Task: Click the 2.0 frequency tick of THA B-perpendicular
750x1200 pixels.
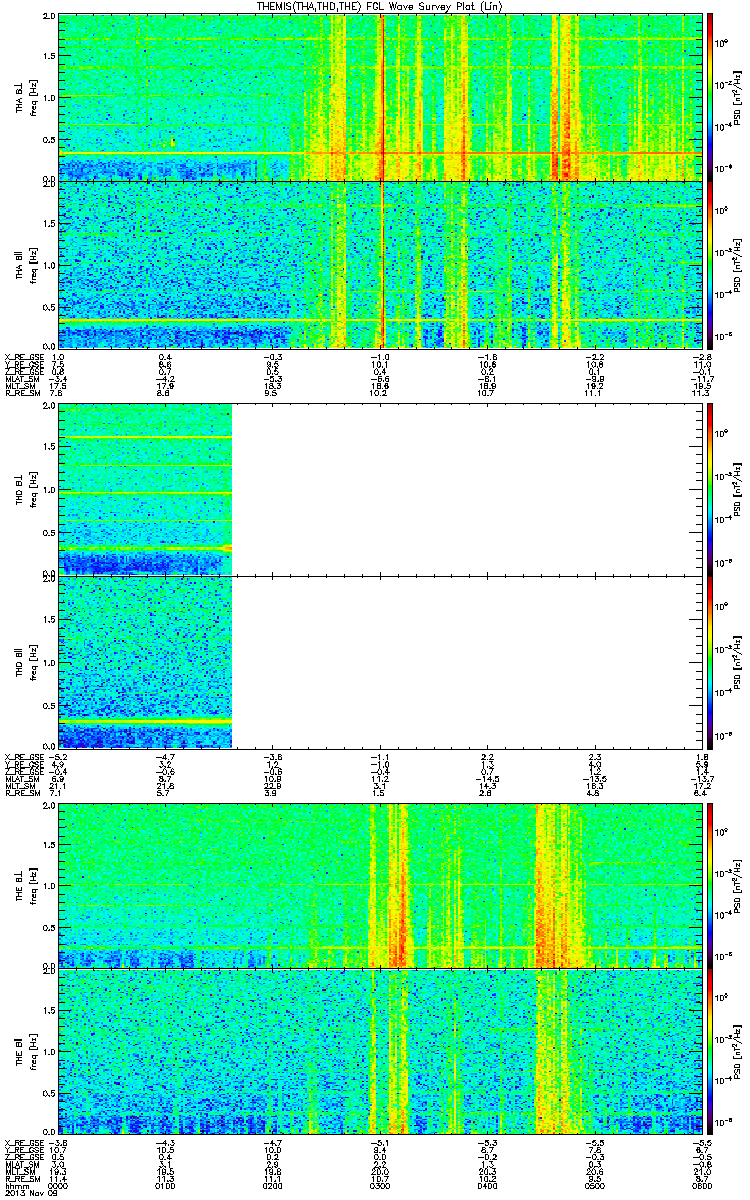Action: (x=50, y=18)
